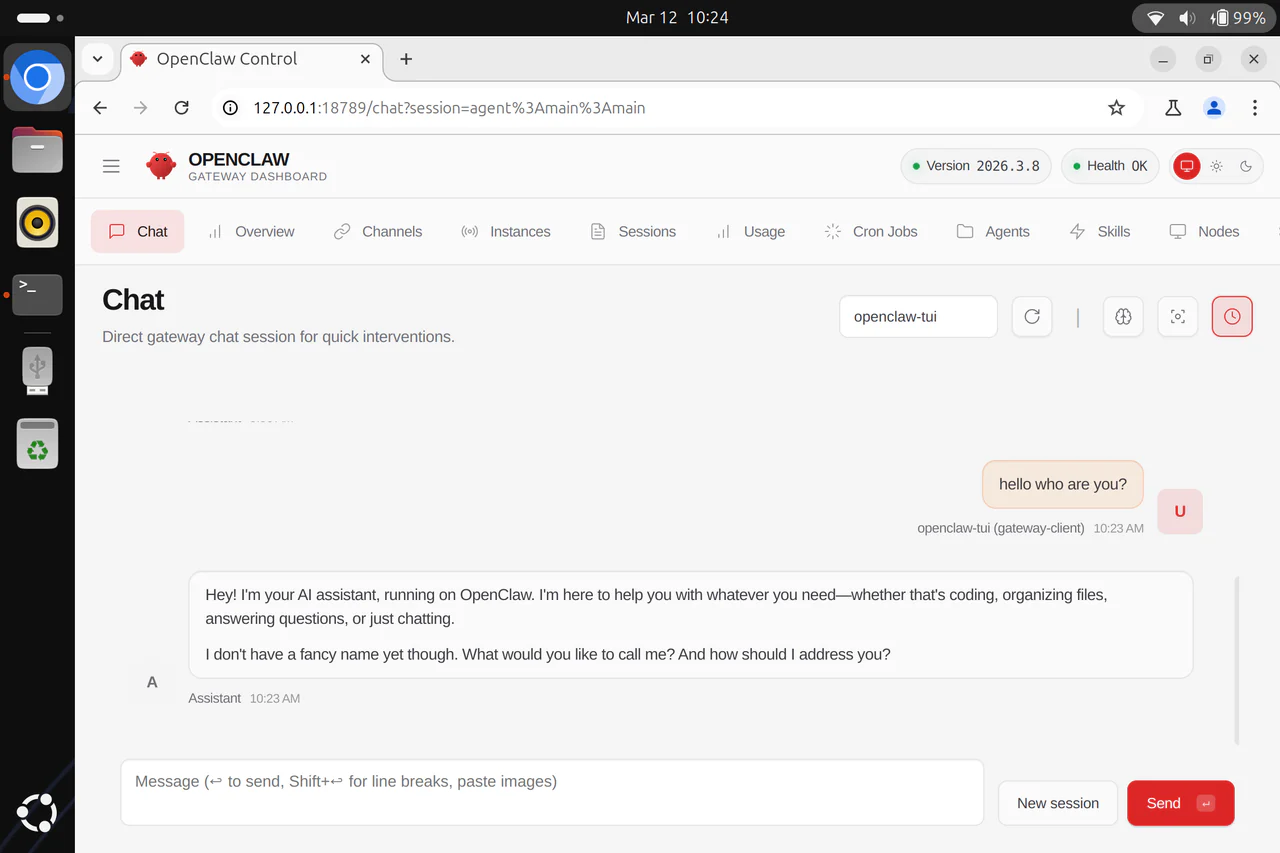Go to Nodes tab
Image resolution: width=1280 pixels, height=853 pixels.
coord(1205,231)
